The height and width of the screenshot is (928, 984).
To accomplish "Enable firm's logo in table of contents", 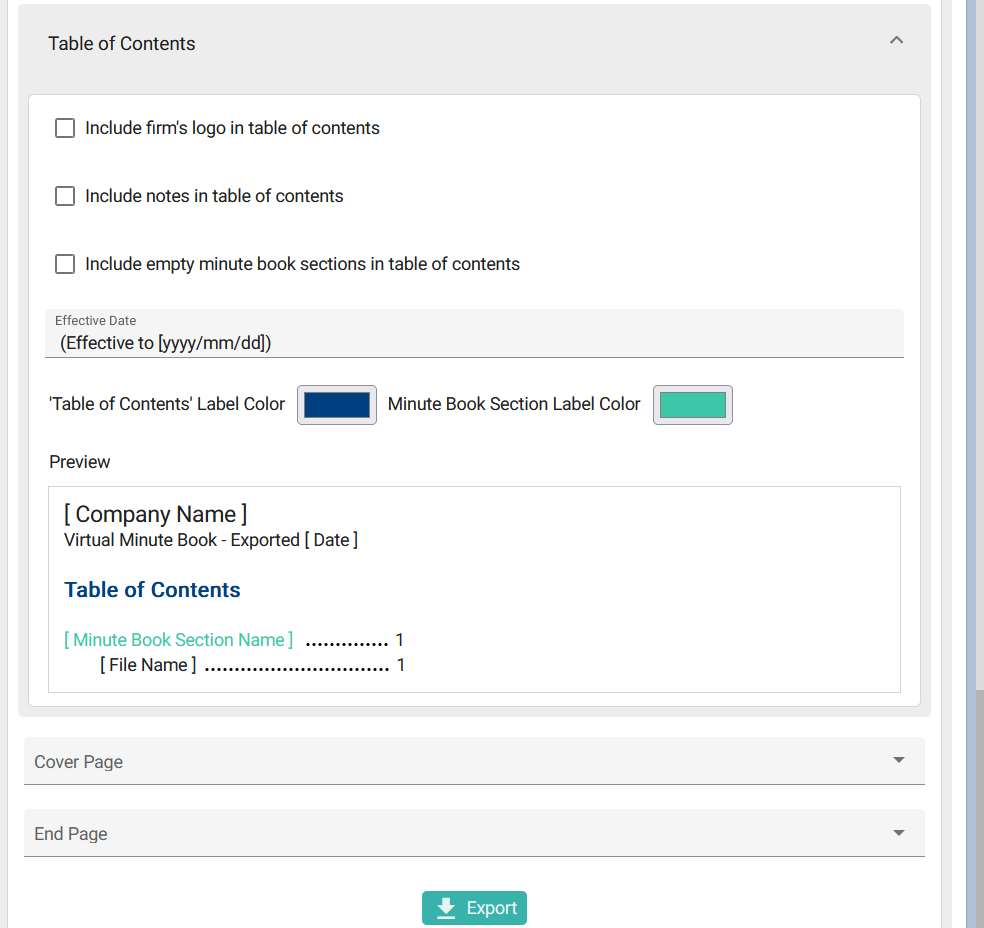I will (x=65, y=128).
